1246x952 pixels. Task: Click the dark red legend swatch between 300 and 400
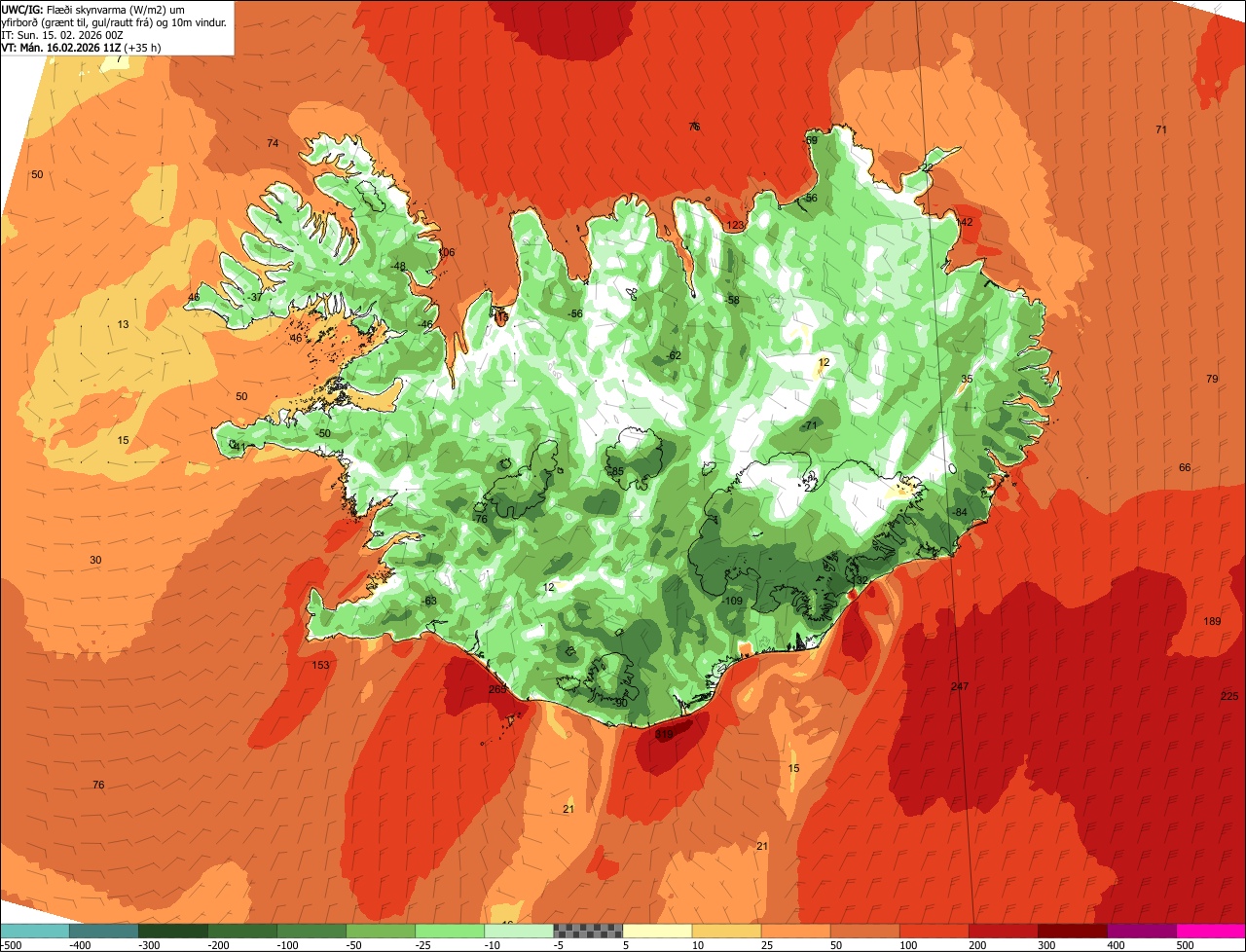(1071, 931)
